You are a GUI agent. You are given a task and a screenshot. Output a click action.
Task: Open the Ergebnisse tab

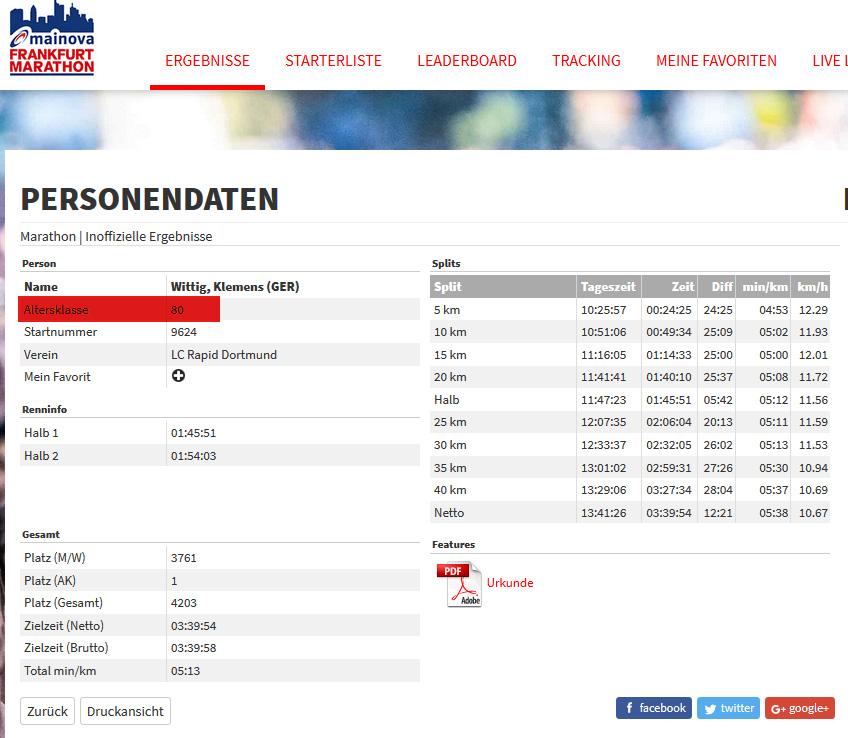(207, 61)
